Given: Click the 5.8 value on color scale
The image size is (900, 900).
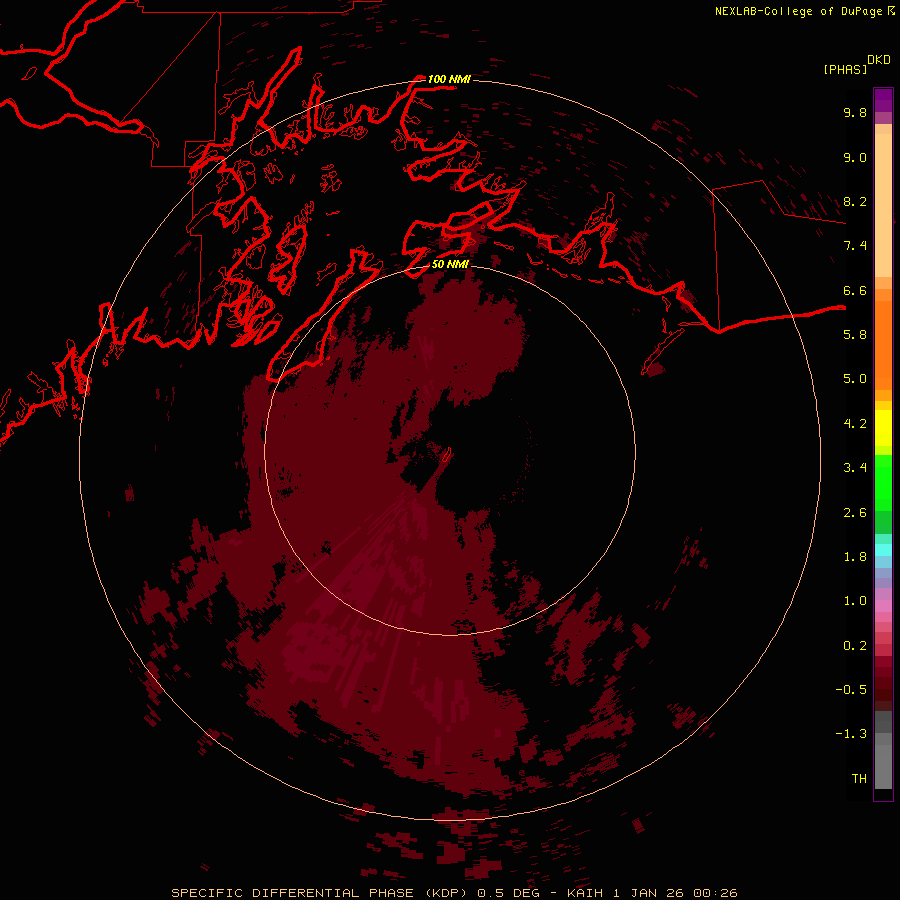Looking at the screenshot, I should [x=855, y=335].
